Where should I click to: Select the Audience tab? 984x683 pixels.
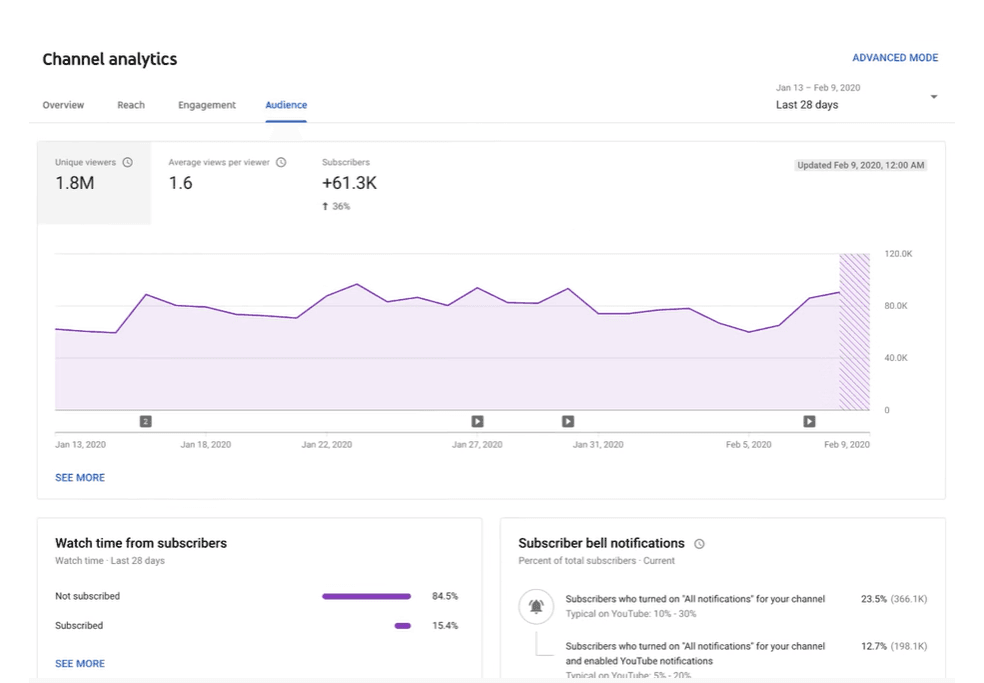click(x=286, y=105)
